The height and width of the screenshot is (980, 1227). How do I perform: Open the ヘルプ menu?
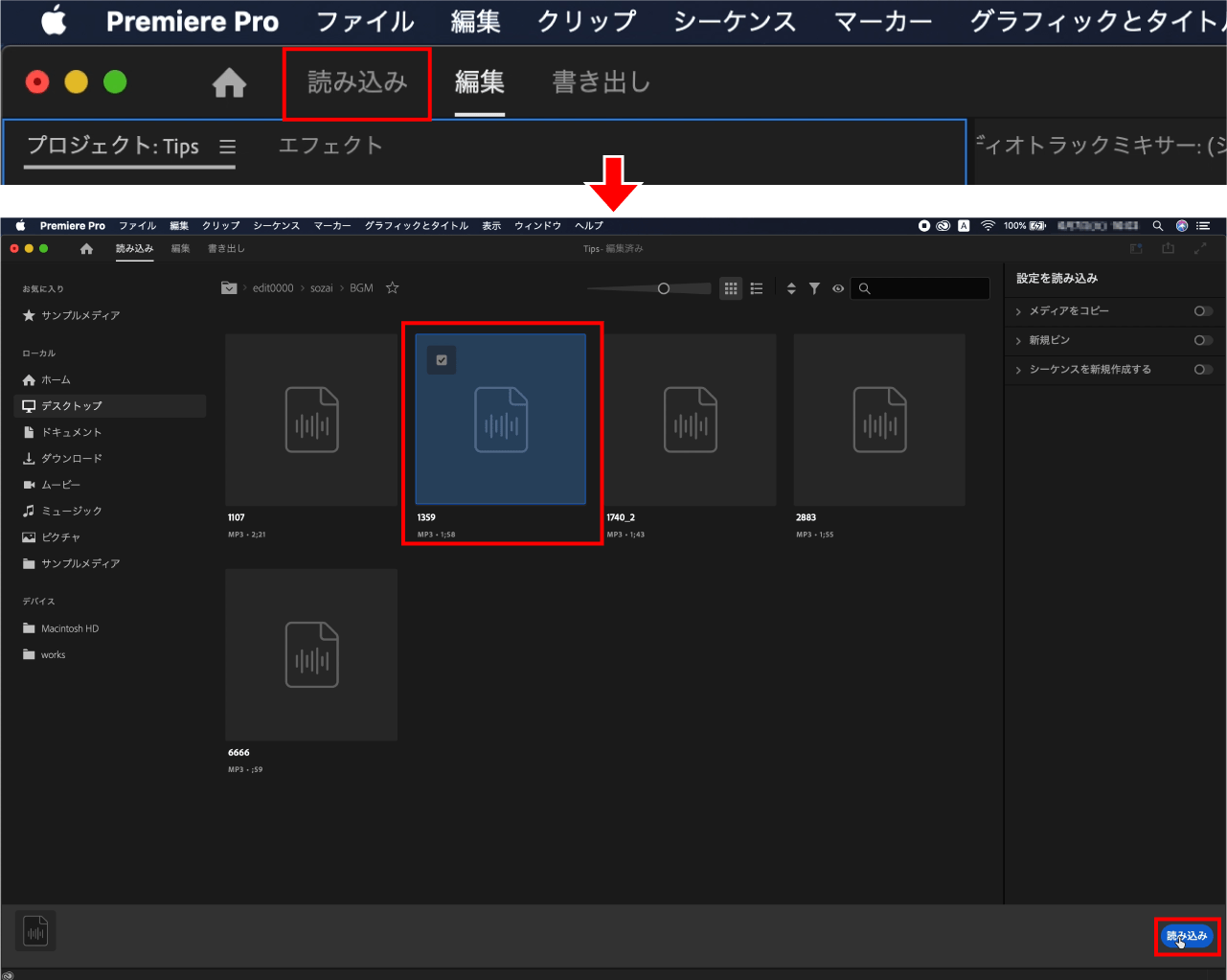coord(589,226)
